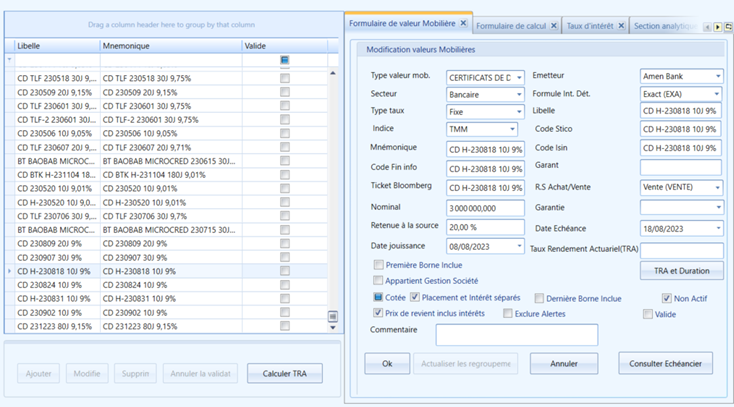734x407 pixels.
Task: Click scroll up arrow in list grid
Action: tap(333, 74)
